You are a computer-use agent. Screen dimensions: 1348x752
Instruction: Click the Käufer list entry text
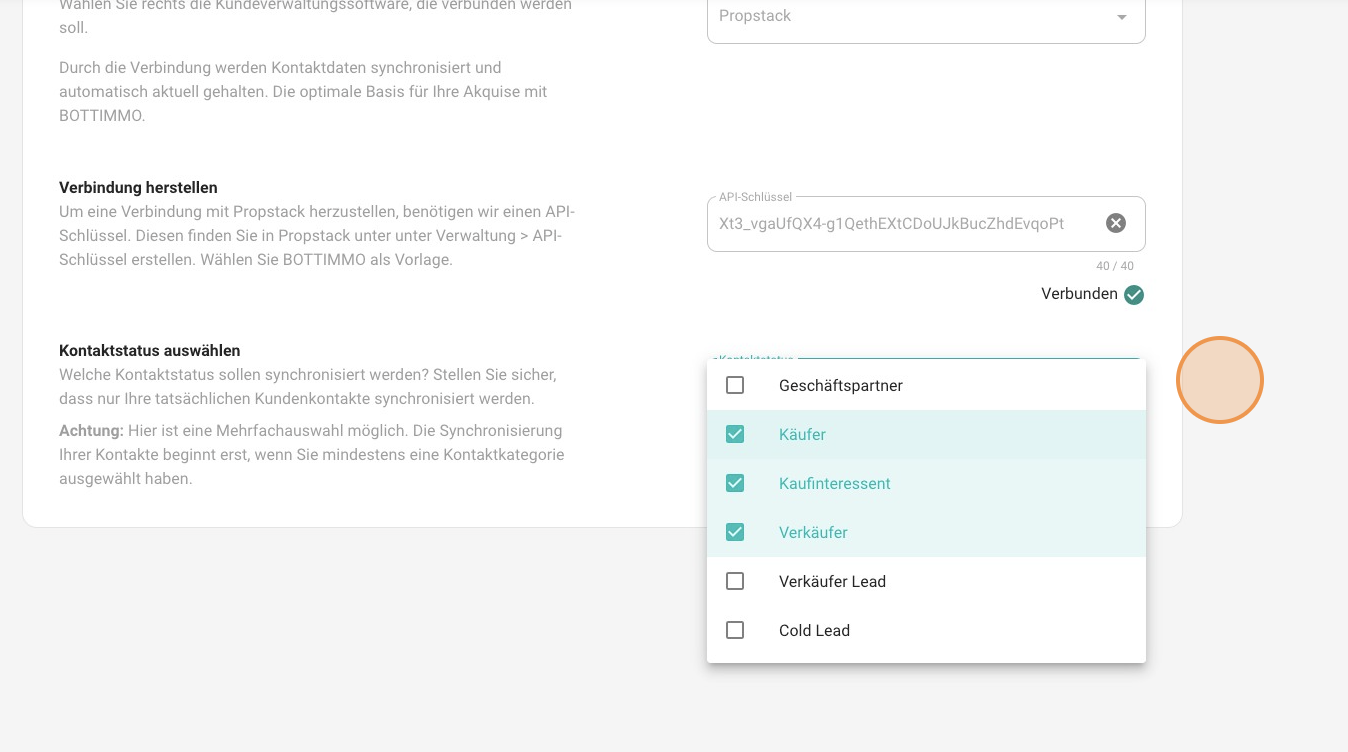pos(802,435)
